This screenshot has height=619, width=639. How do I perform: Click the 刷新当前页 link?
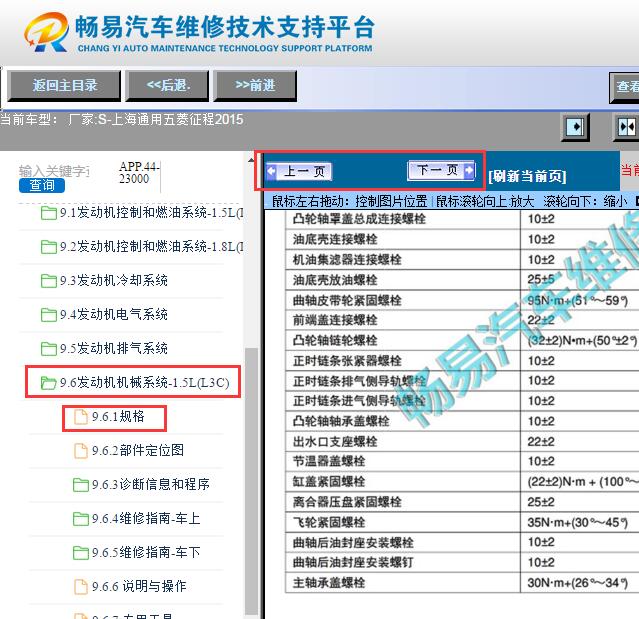tap(527, 176)
